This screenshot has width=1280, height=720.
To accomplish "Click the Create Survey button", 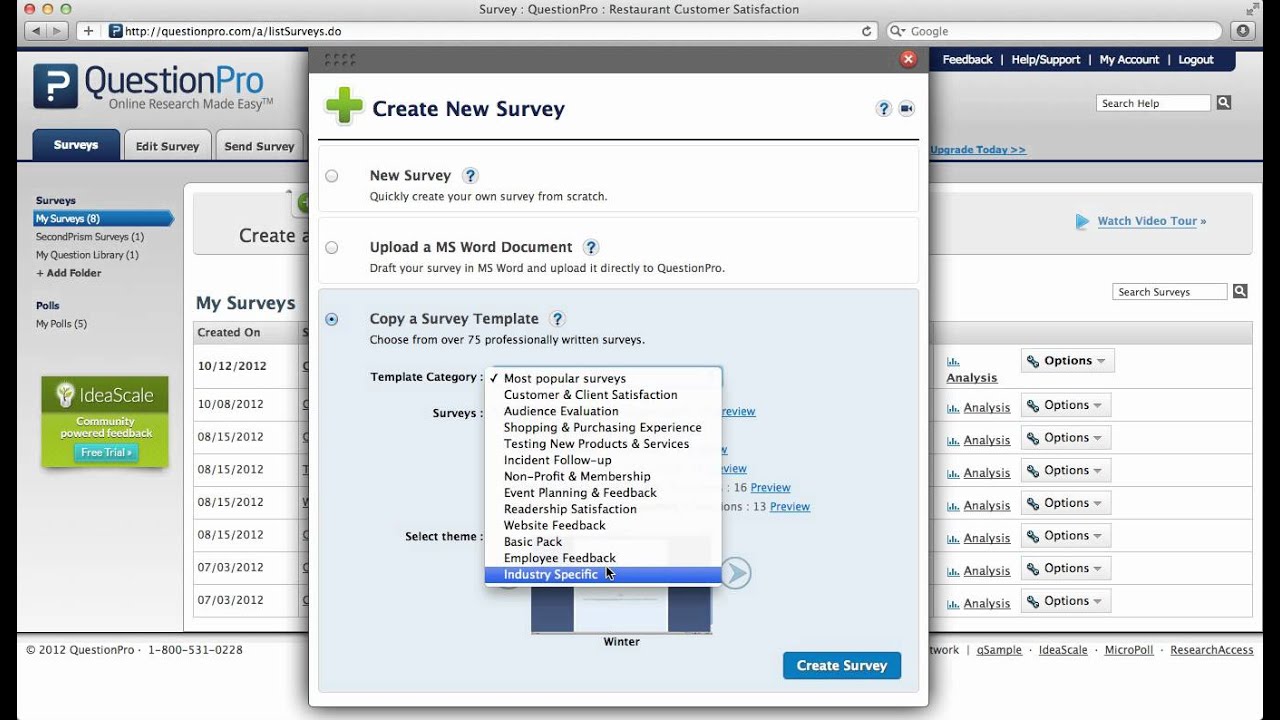I will click(x=842, y=666).
